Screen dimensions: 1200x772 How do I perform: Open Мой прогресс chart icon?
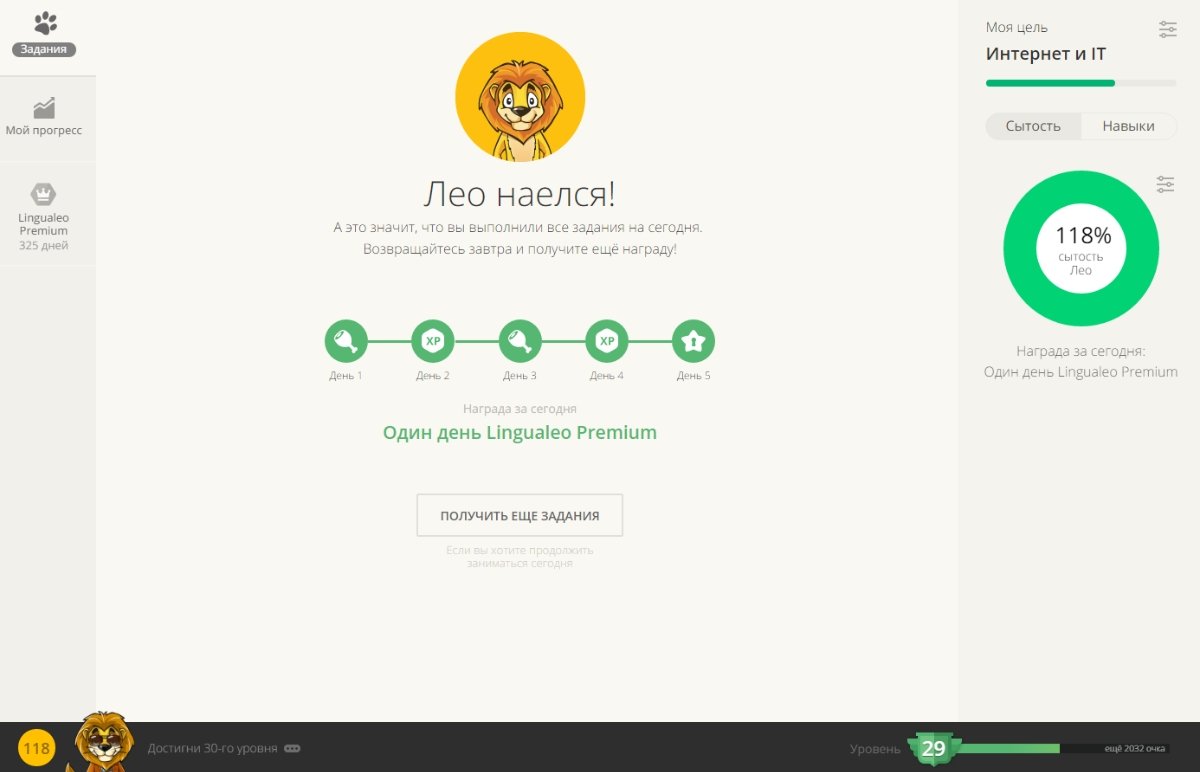tap(44, 107)
